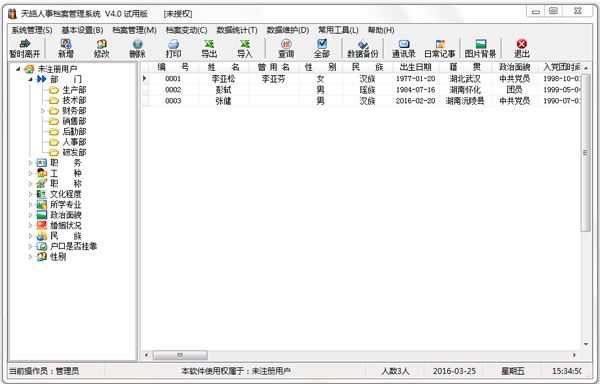
Task: Click vertical scrollbar down arrow
Action: coord(586,345)
